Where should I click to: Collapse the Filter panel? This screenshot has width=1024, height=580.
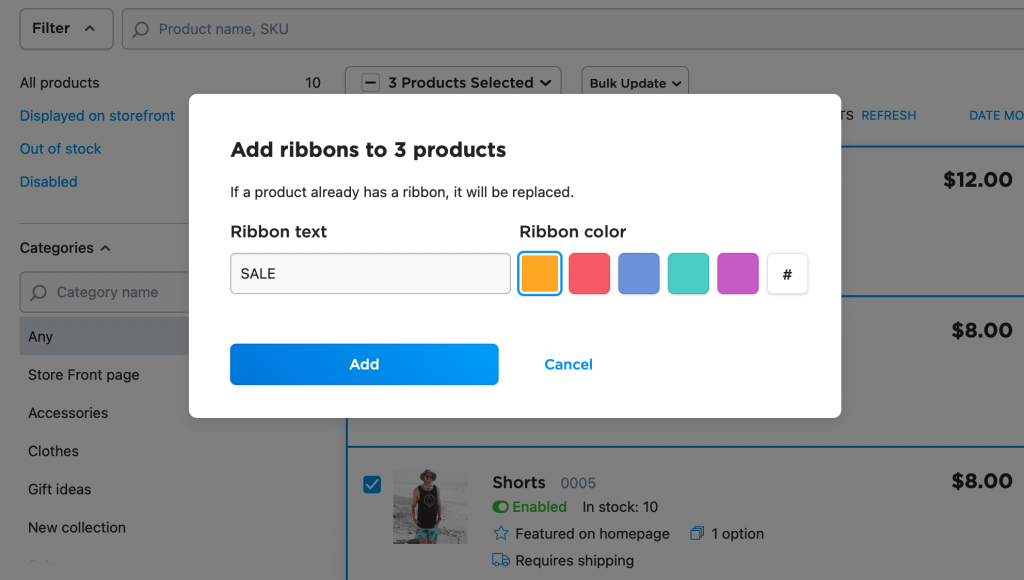(x=66, y=29)
